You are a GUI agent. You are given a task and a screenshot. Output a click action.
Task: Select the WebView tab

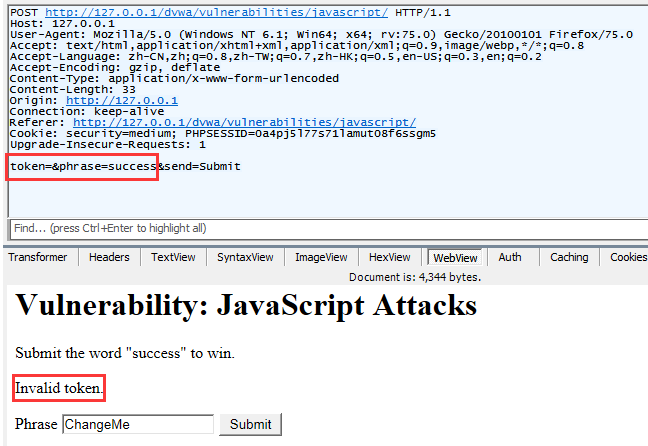pyautogui.click(x=454, y=257)
